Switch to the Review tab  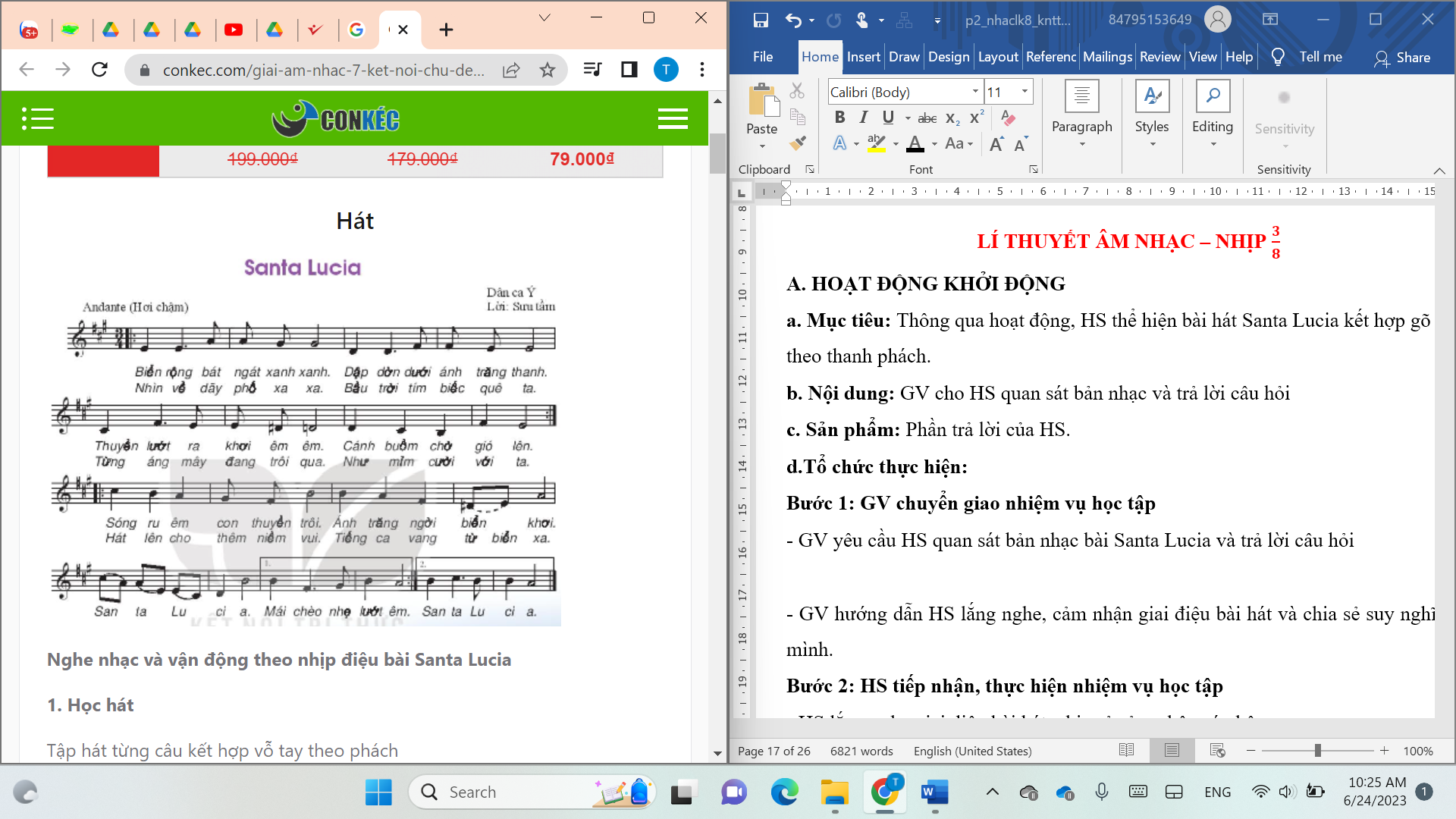click(x=1159, y=57)
